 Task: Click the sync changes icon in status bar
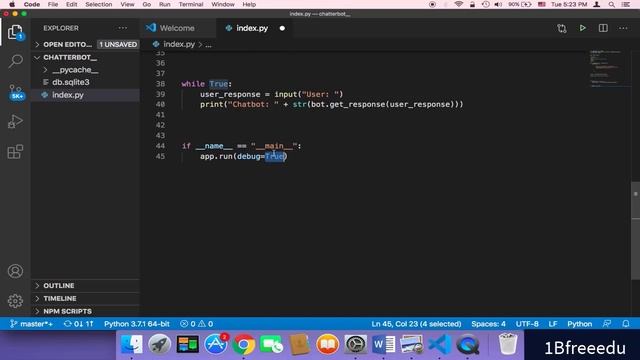point(78,324)
